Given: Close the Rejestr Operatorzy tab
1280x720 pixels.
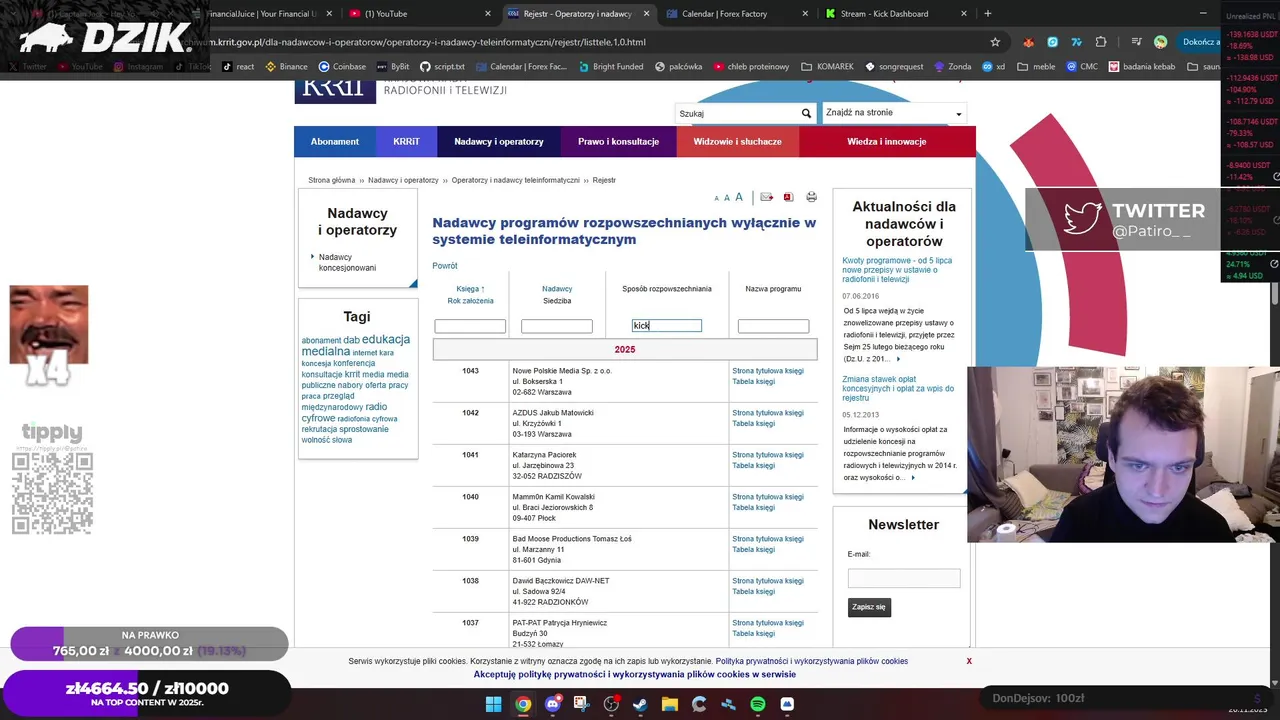Looking at the screenshot, I should (x=646, y=13).
